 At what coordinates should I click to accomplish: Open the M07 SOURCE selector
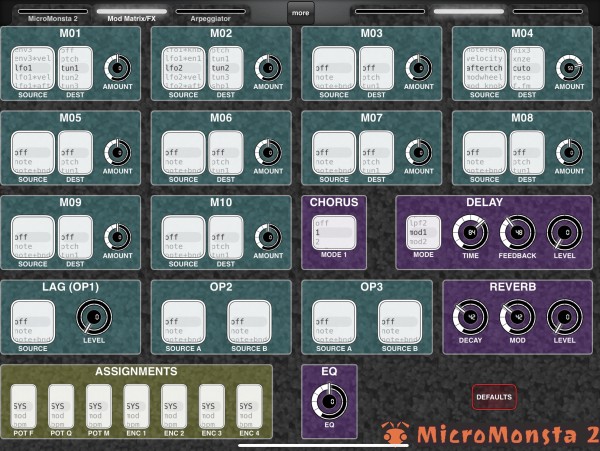coord(334,153)
